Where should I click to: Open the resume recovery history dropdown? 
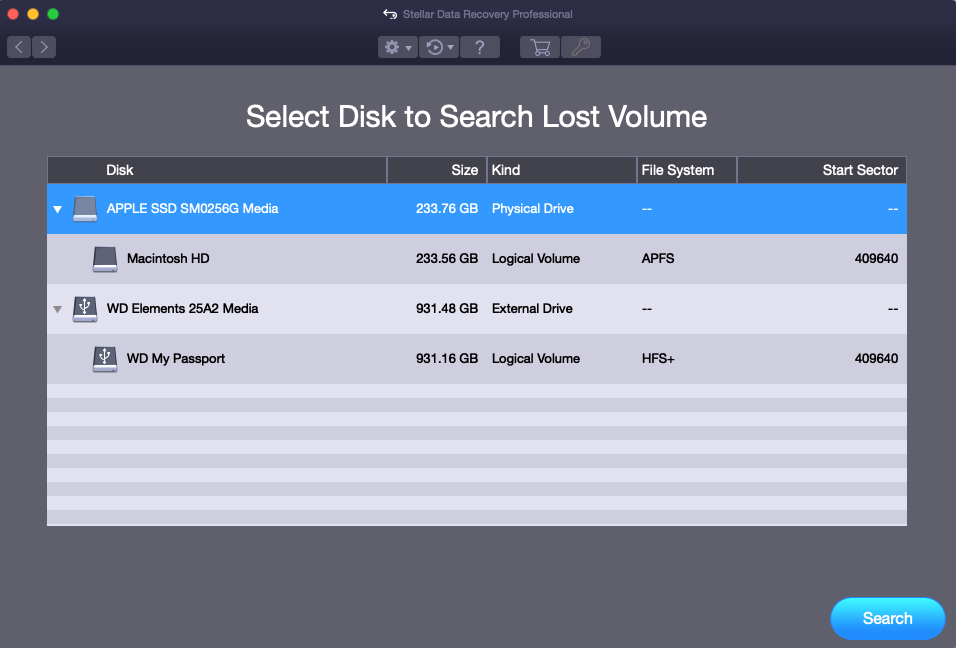[x=439, y=47]
